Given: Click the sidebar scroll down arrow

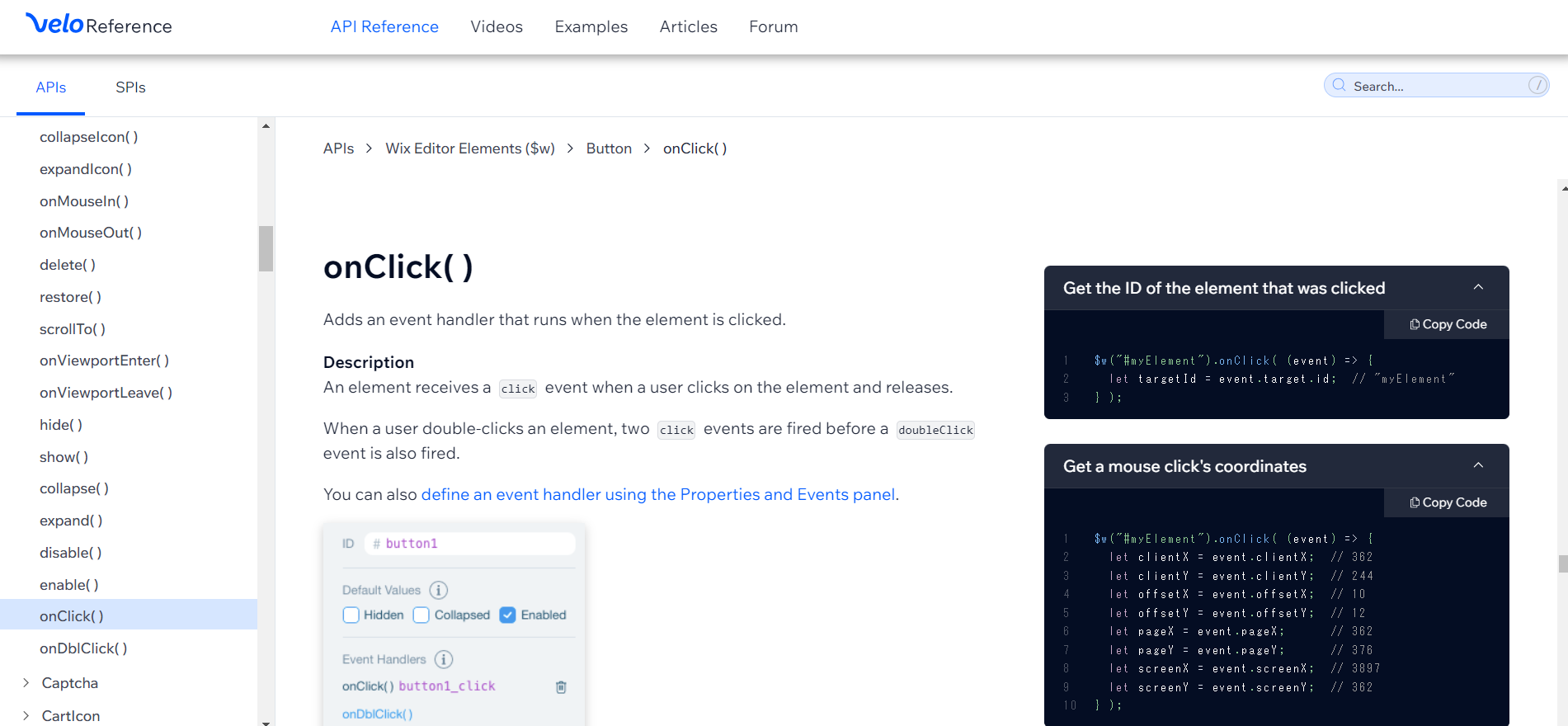Looking at the screenshot, I should click(266, 722).
